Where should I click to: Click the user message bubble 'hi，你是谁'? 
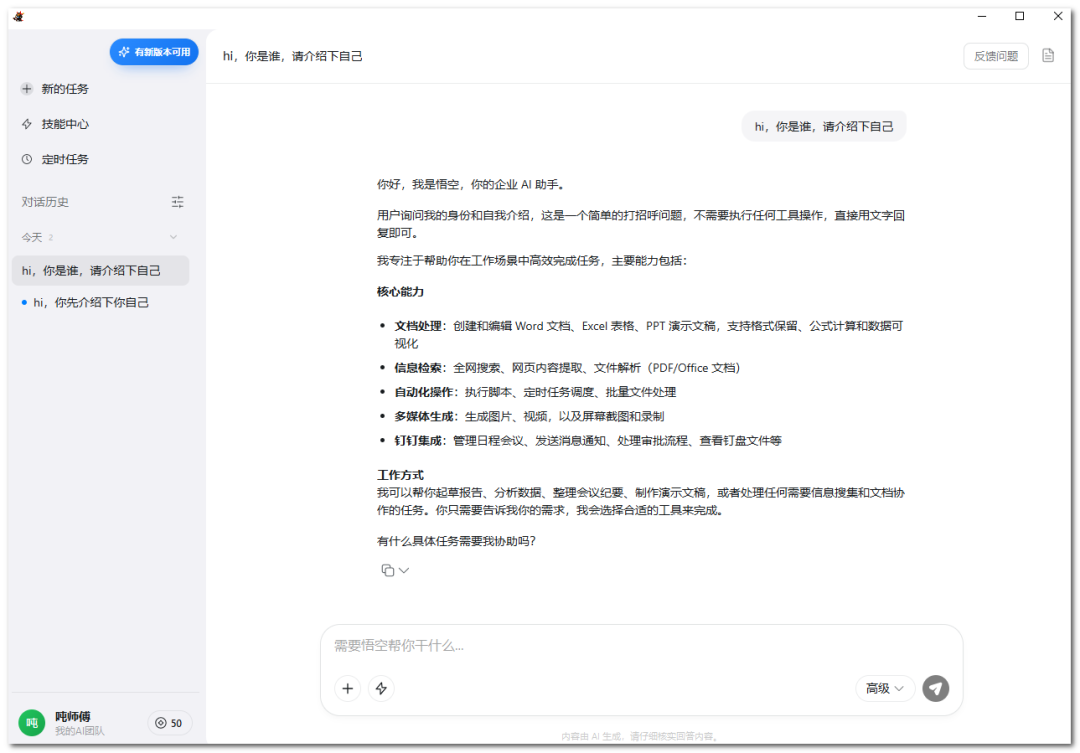(824, 127)
